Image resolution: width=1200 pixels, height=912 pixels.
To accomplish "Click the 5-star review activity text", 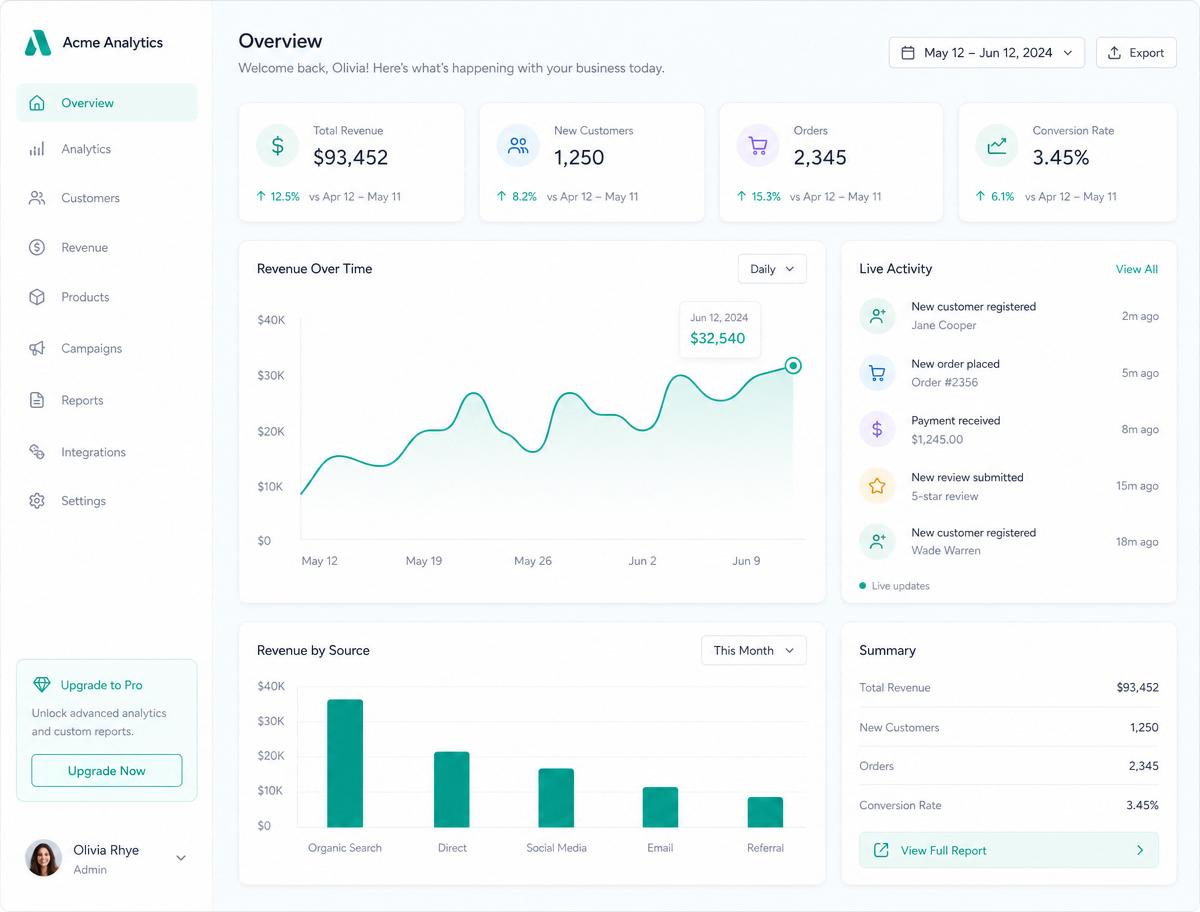I will (x=945, y=496).
